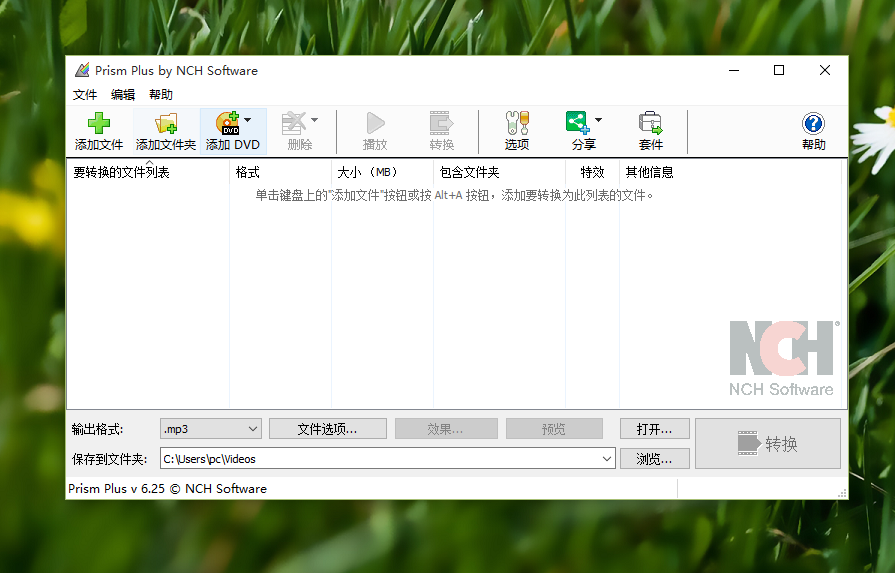
Task: Click the 添加 DVD disc icon
Action: (228, 123)
